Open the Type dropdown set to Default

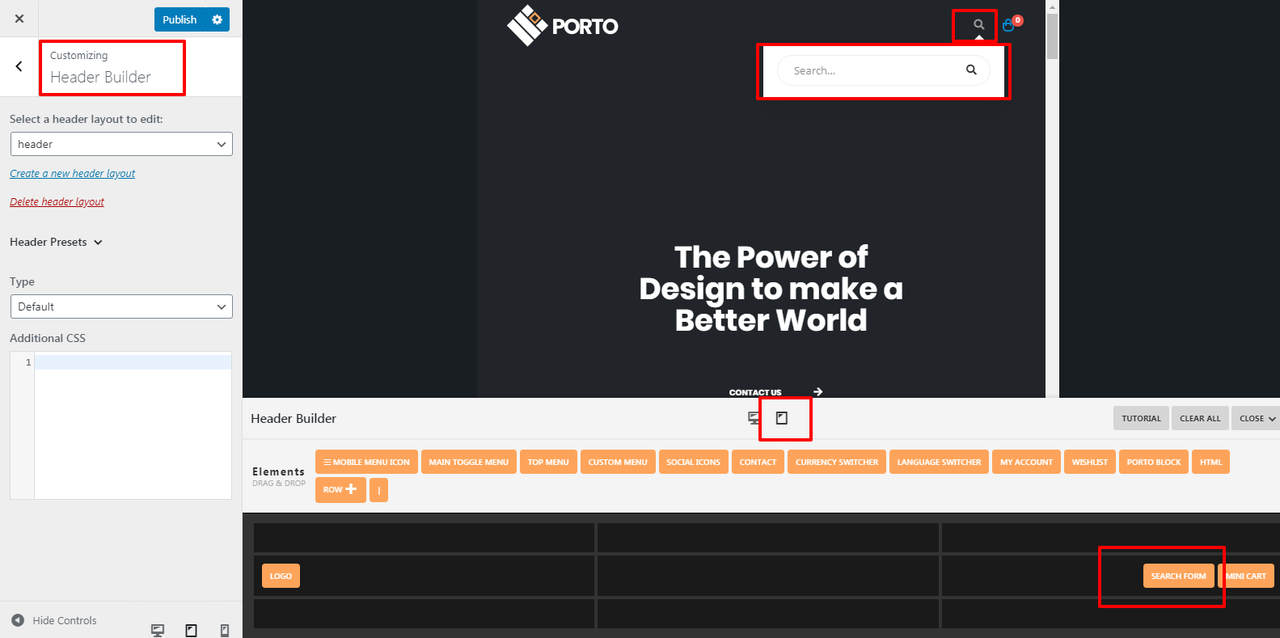pos(121,306)
